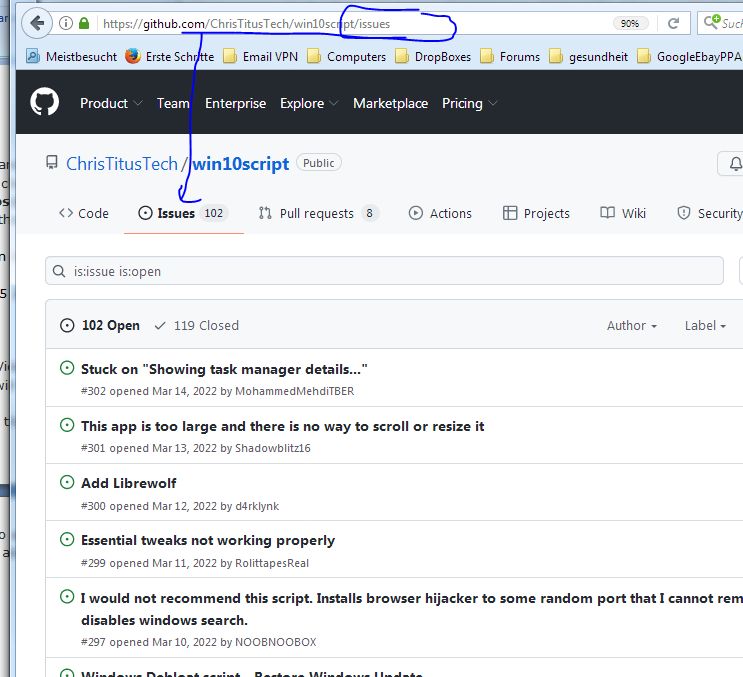Open Marketplace in the GitHub header
Image resolution: width=743 pixels, height=677 pixels.
tap(390, 103)
